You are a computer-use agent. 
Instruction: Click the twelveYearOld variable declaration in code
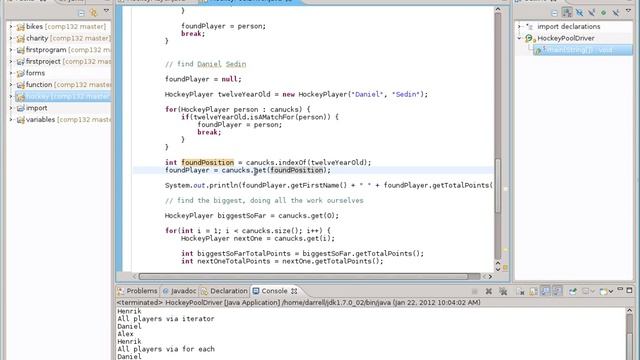pyautogui.click(x=244, y=94)
